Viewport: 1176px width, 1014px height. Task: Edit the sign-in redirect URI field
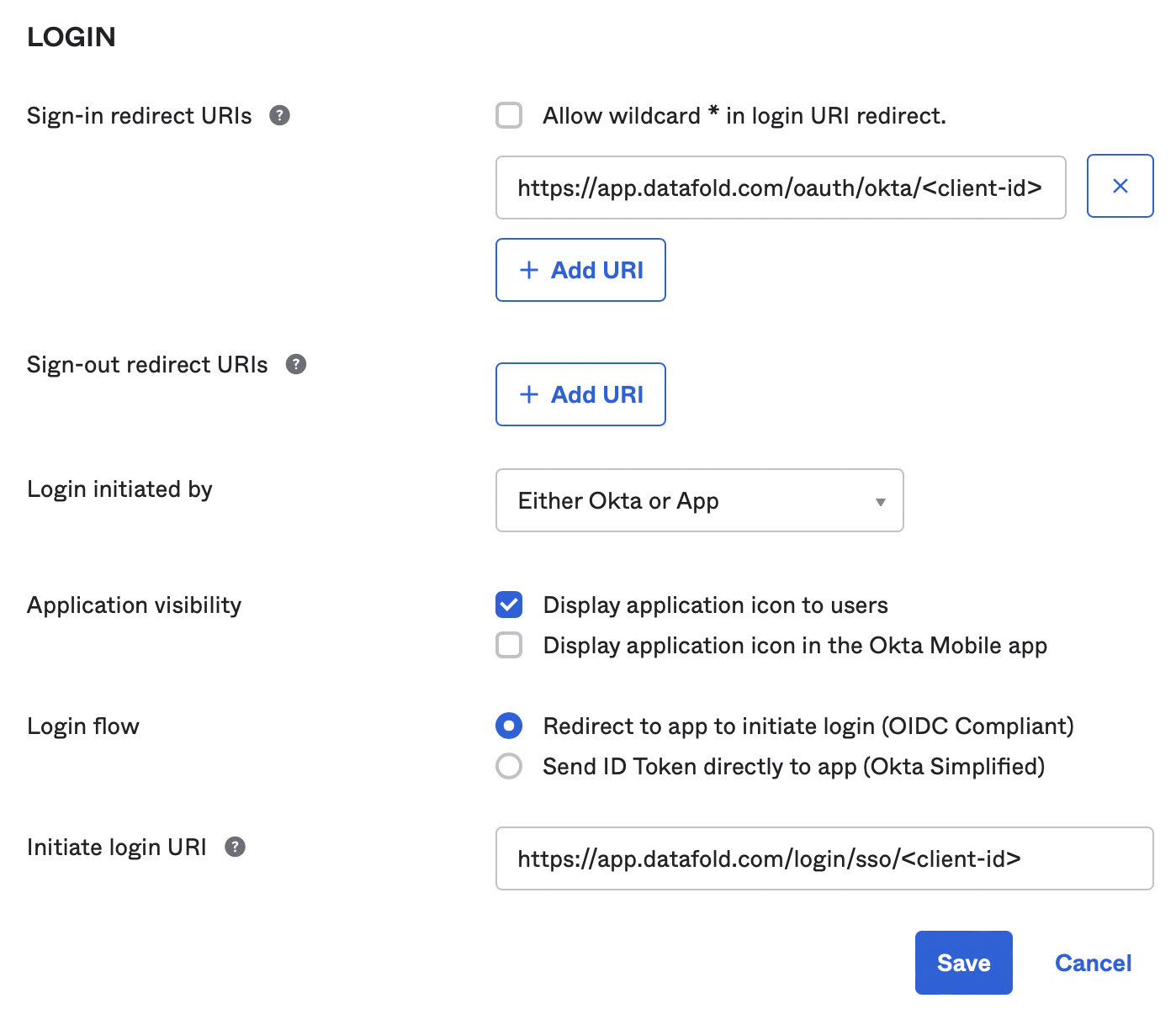[781, 187]
